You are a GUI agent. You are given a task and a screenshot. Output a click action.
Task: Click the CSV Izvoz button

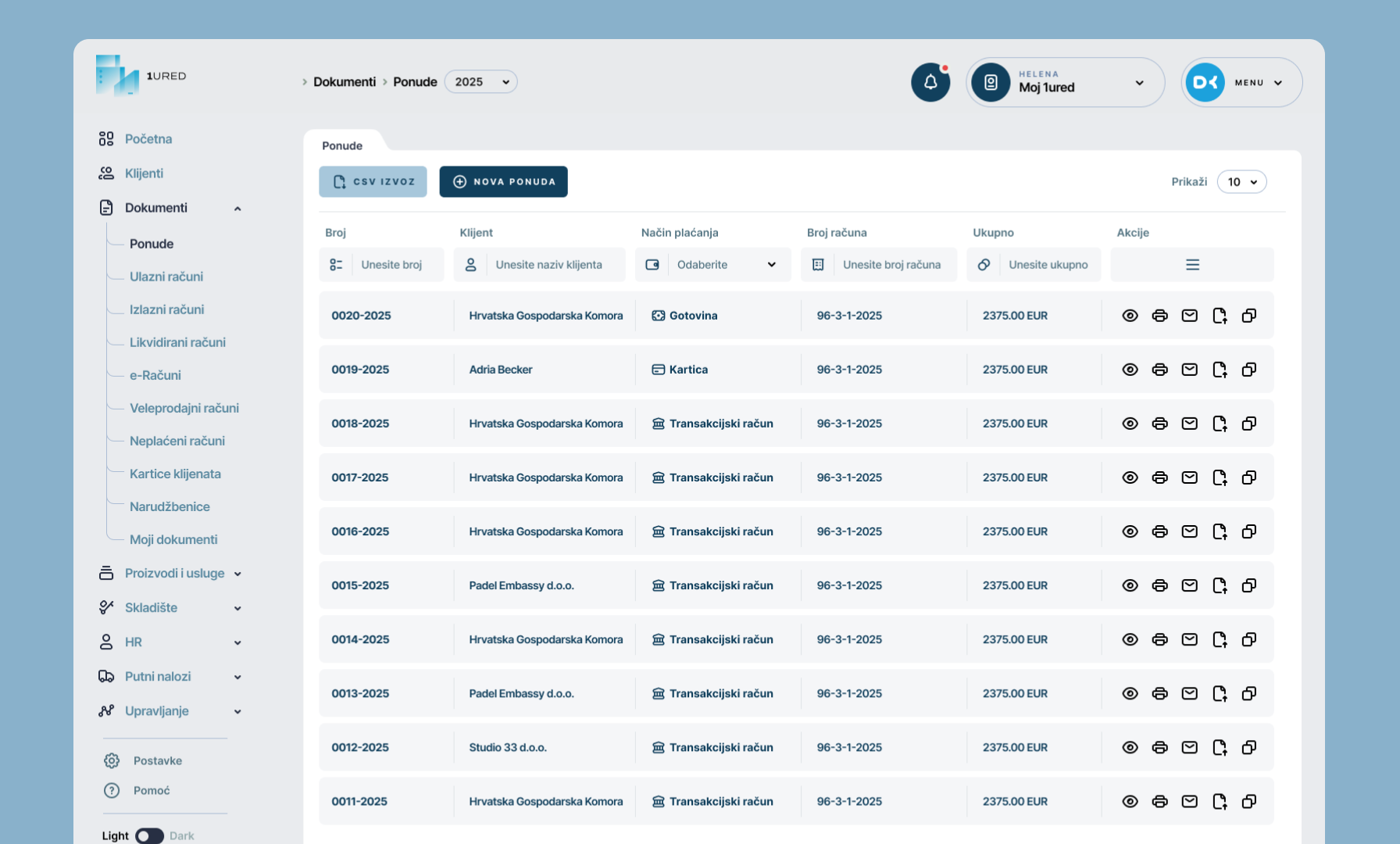pyautogui.click(x=373, y=182)
